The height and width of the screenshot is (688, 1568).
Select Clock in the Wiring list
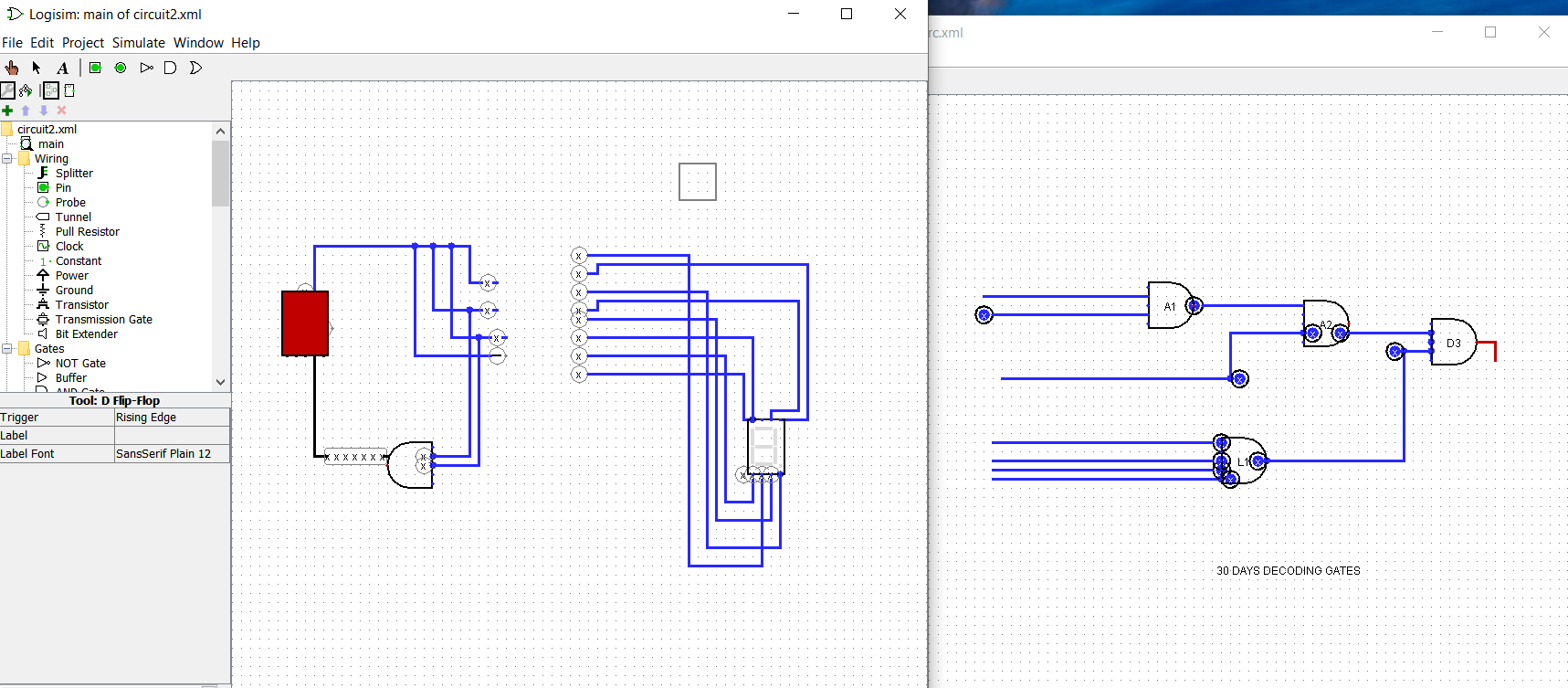[69, 247]
